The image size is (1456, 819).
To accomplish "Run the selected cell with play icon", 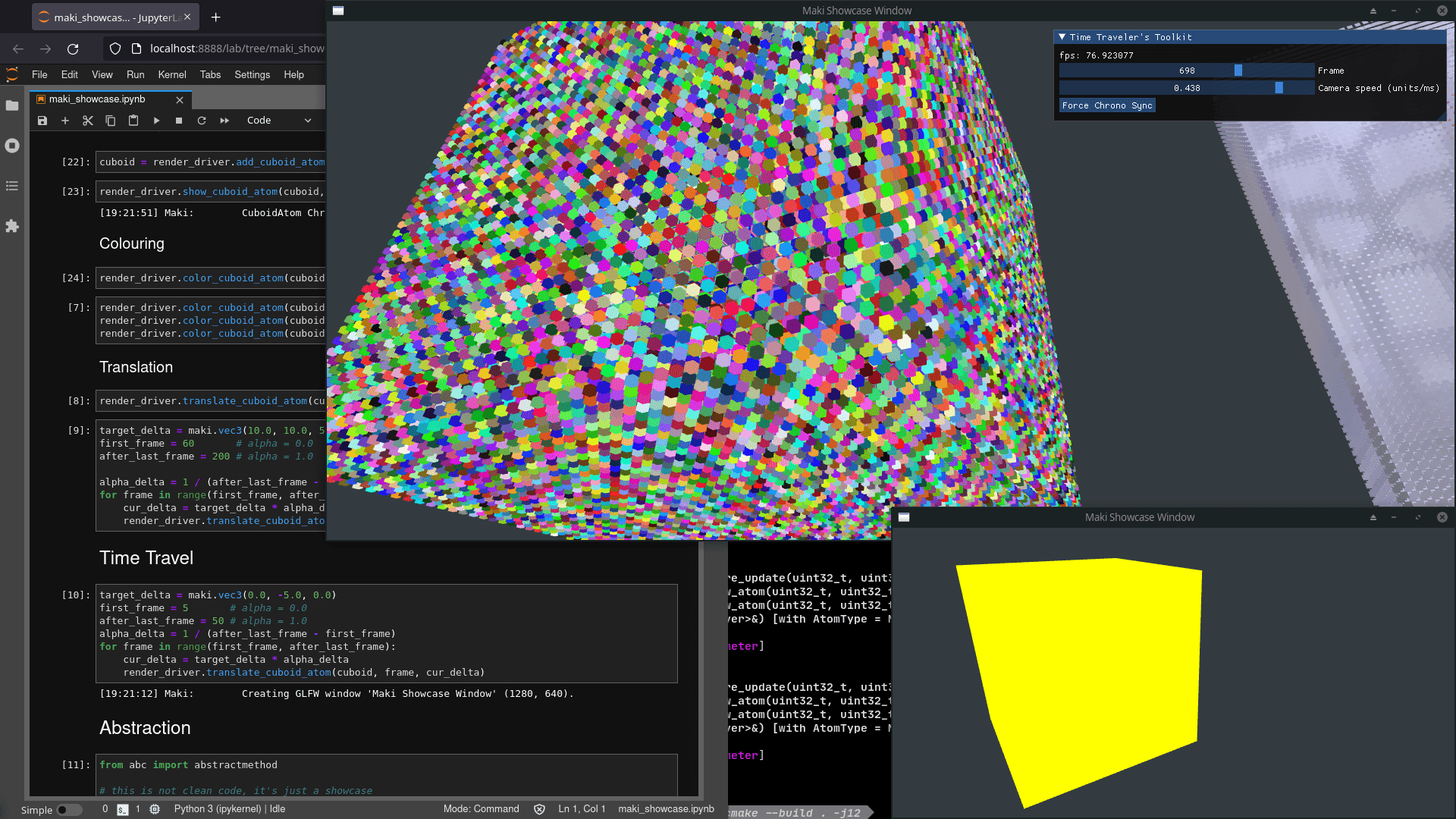I will tap(156, 121).
